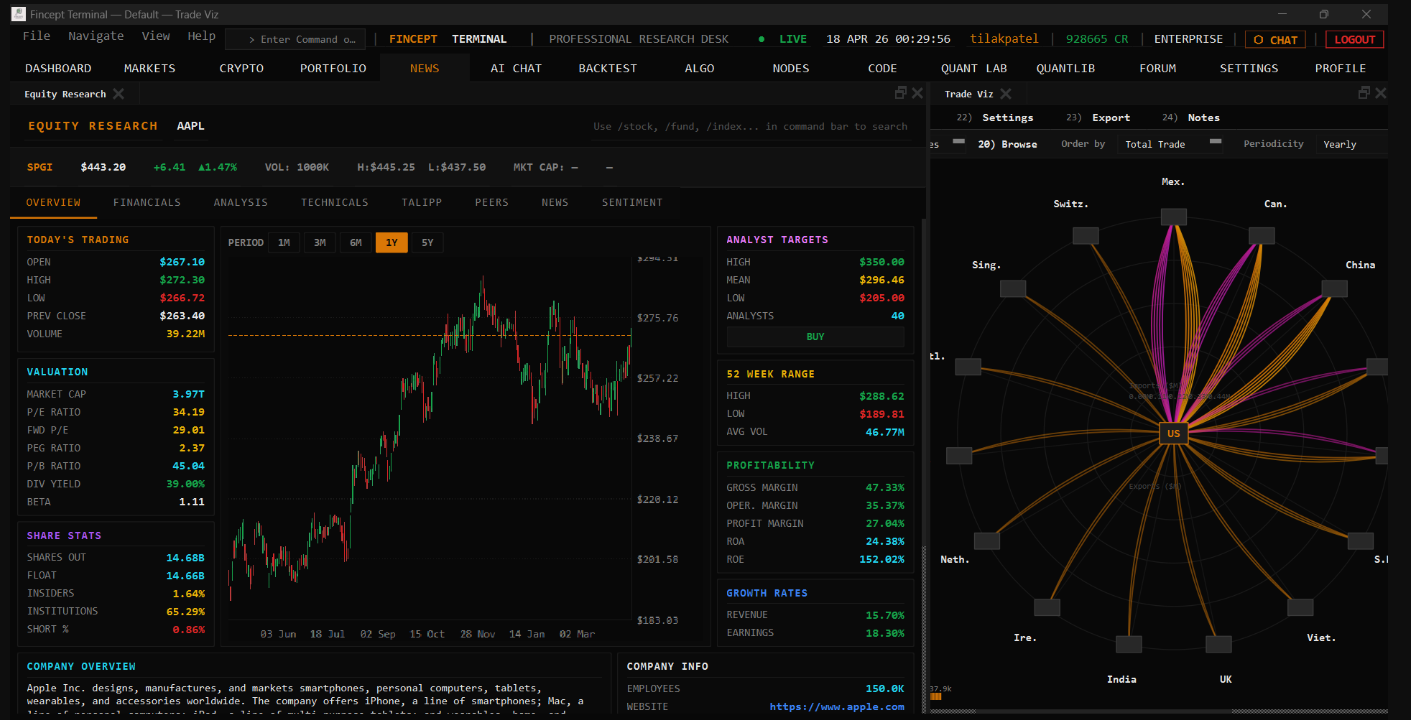Select the Neth. node square in trade chart

986,541
